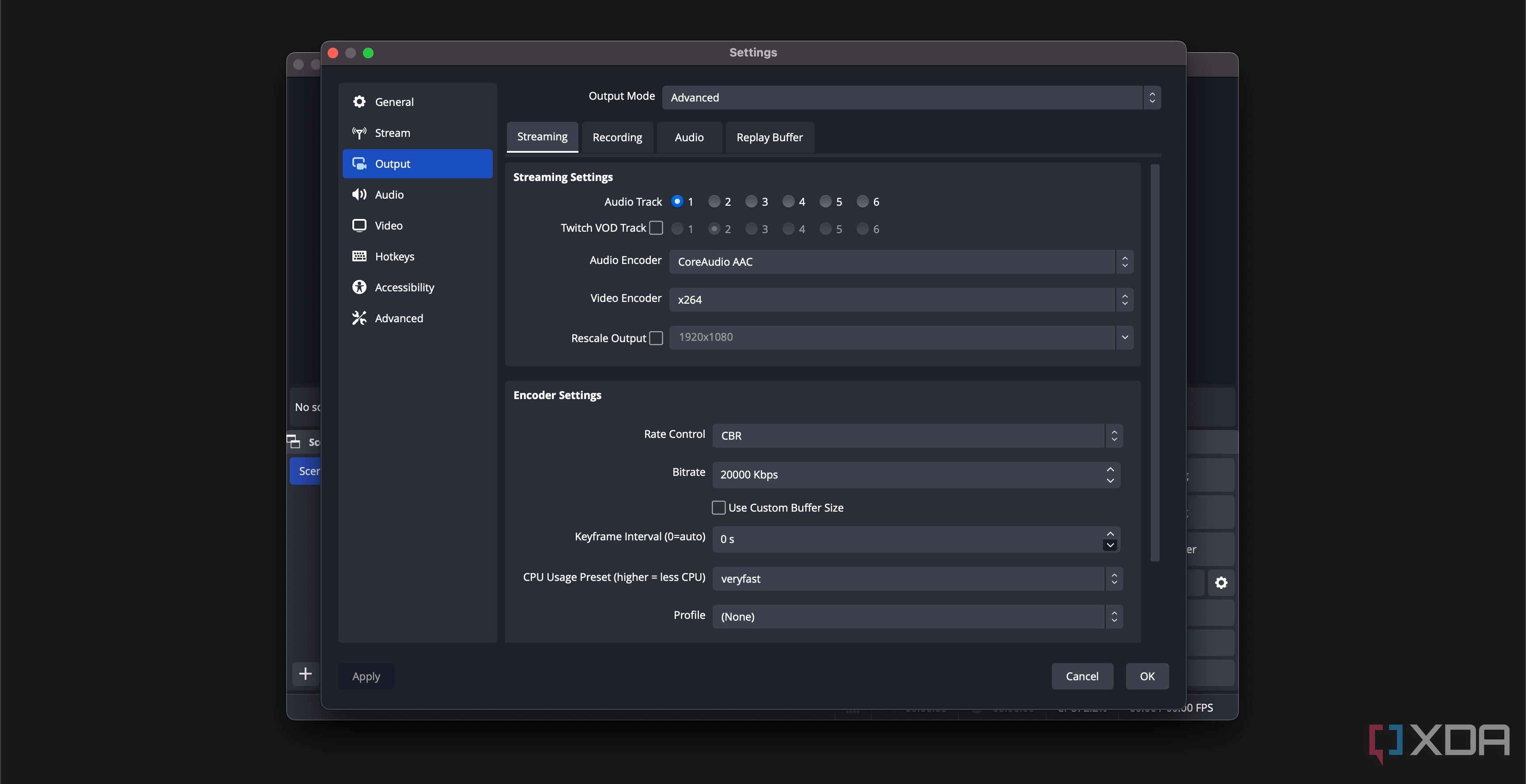Select the Stream antenna icon
Screen dimensions: 1526x784
pyautogui.click(x=359, y=132)
